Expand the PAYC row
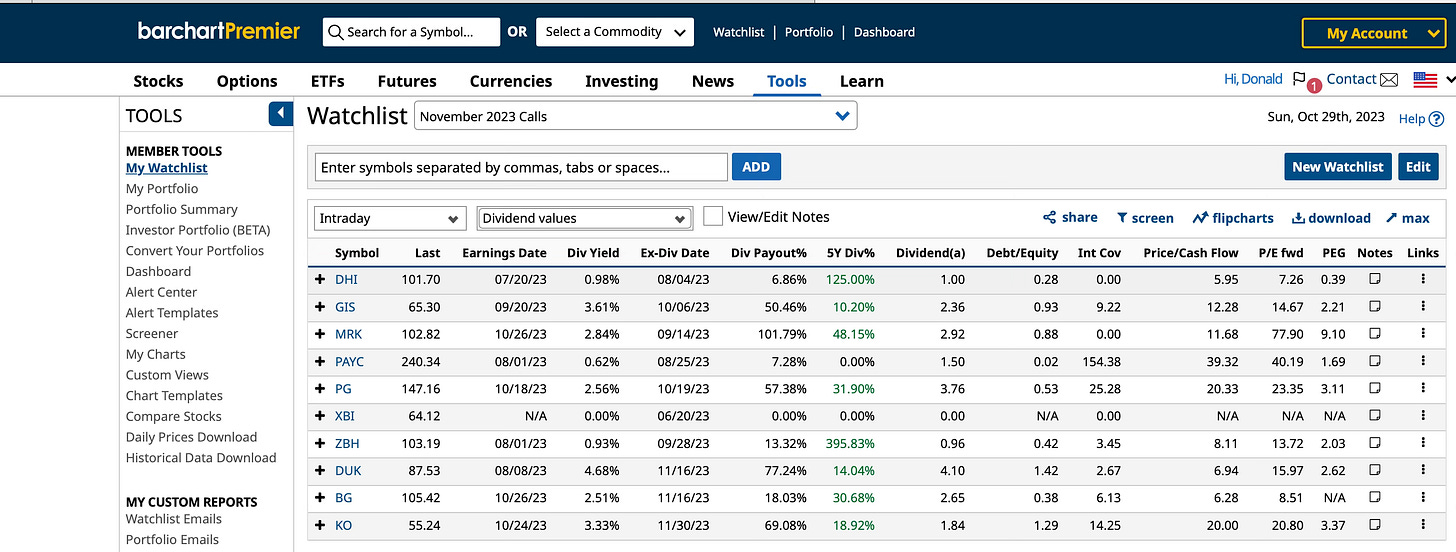 [320, 361]
